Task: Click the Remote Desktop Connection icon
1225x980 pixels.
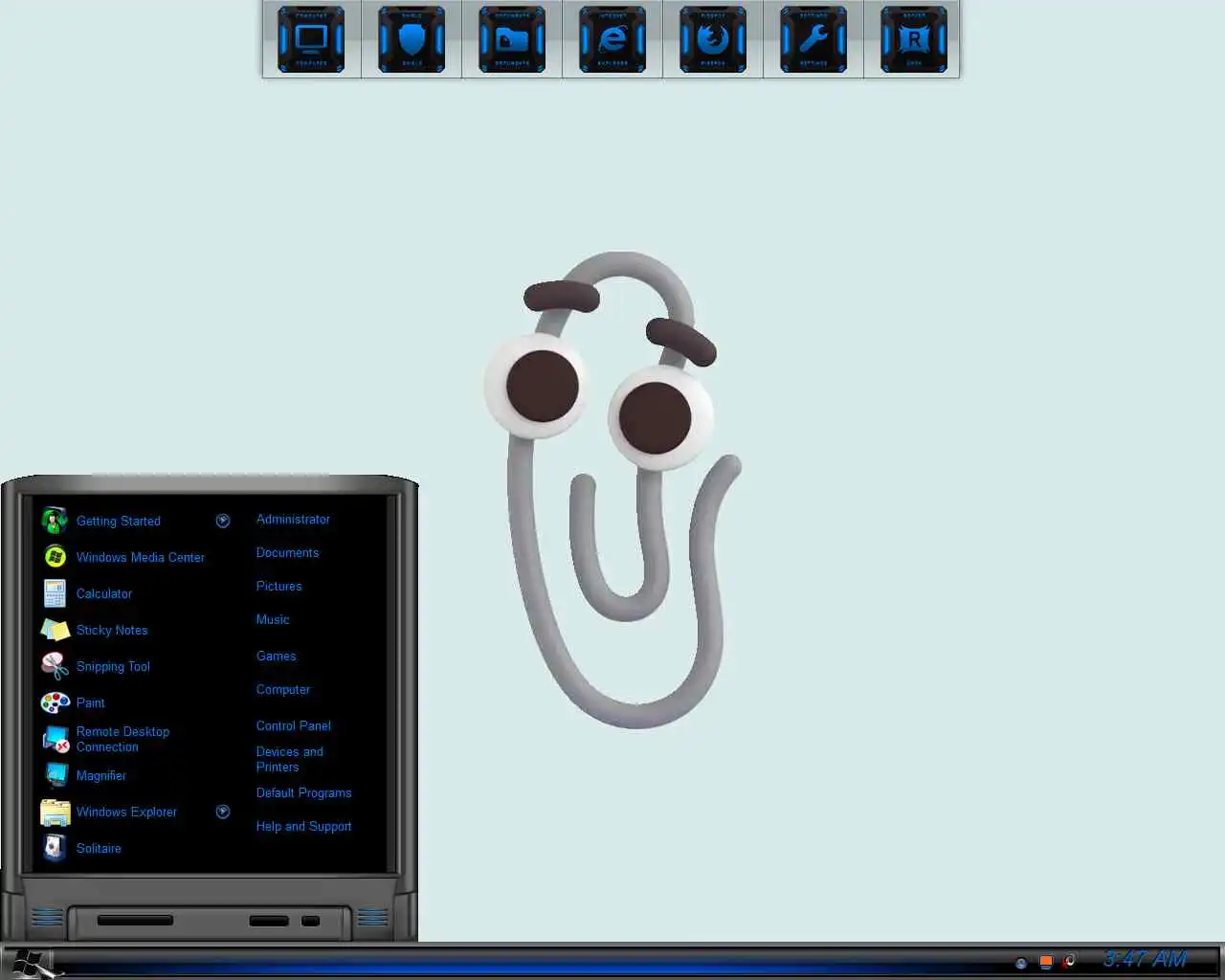Action: click(x=55, y=739)
